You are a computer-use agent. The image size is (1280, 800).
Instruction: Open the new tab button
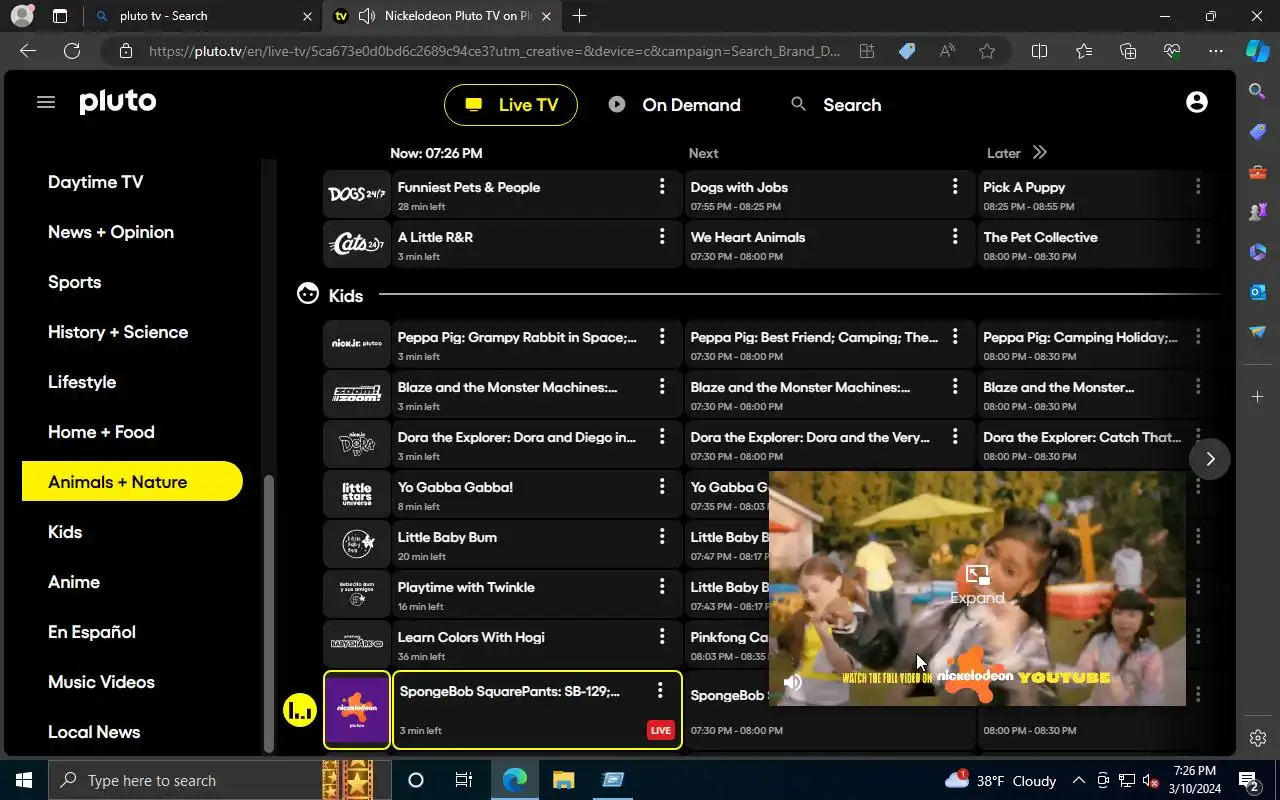(579, 16)
